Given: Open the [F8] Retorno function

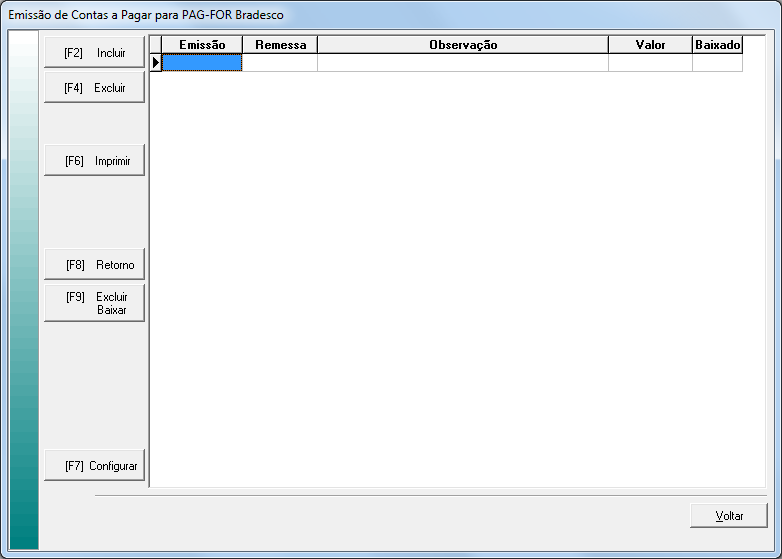Looking at the screenshot, I should 94,265.
